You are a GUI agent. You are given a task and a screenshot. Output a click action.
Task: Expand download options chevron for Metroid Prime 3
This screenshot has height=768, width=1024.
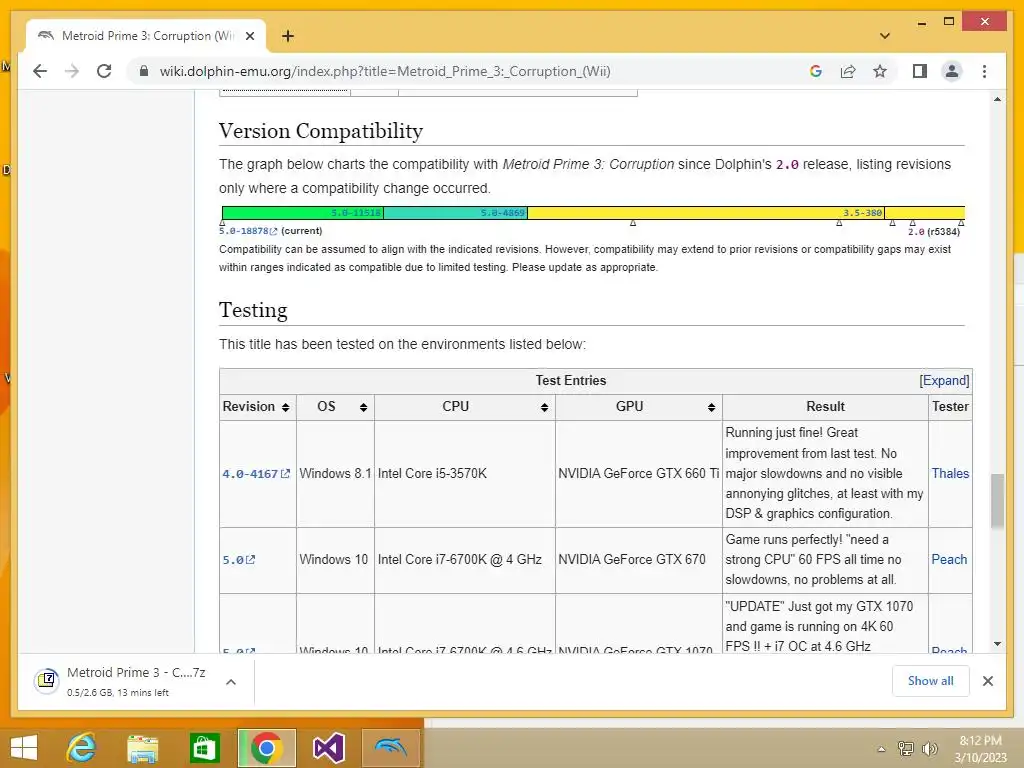tap(231, 682)
